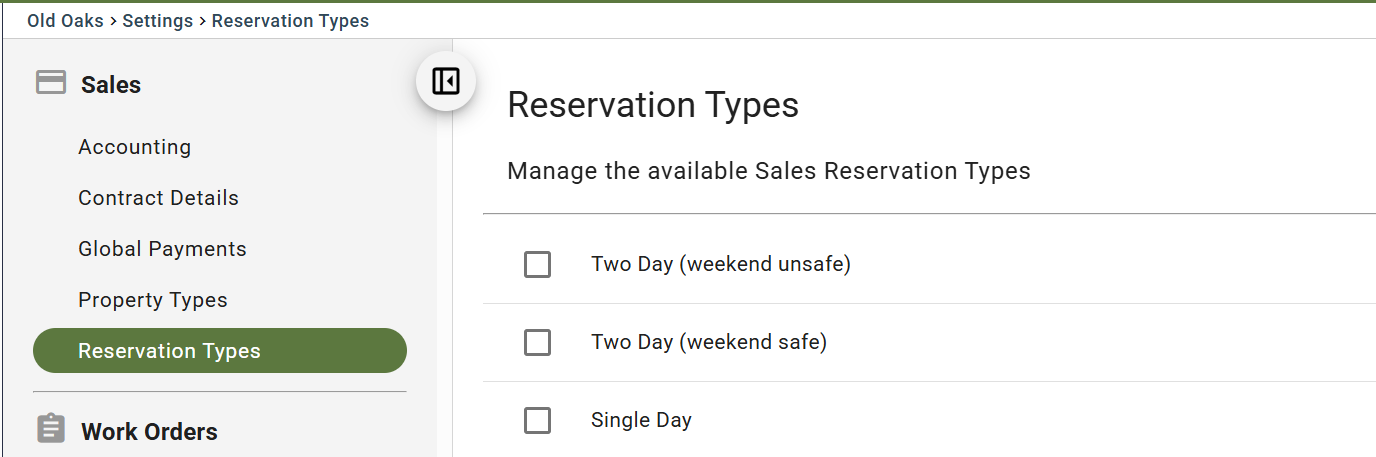The height and width of the screenshot is (457, 1376).
Task: Navigate to Property Types
Action: pos(153,300)
